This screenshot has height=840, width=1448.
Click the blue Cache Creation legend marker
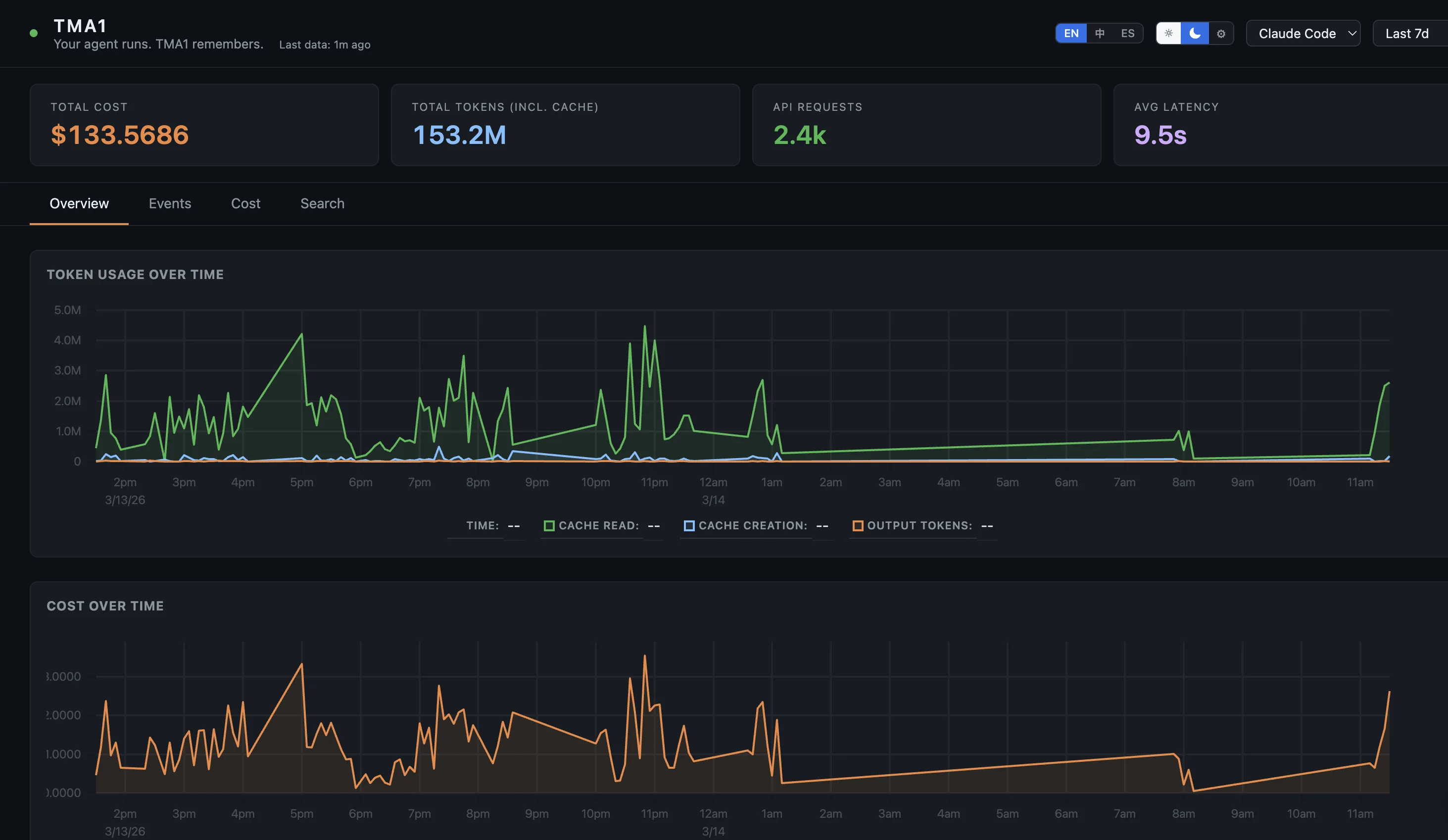pyautogui.click(x=688, y=525)
